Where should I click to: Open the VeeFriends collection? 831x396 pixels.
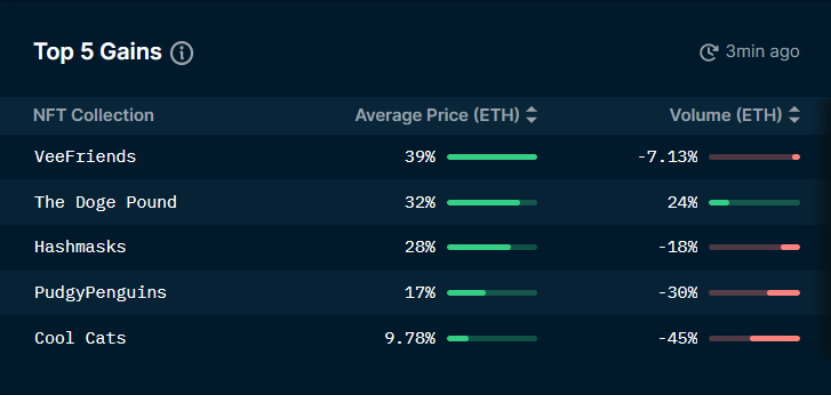pos(85,157)
